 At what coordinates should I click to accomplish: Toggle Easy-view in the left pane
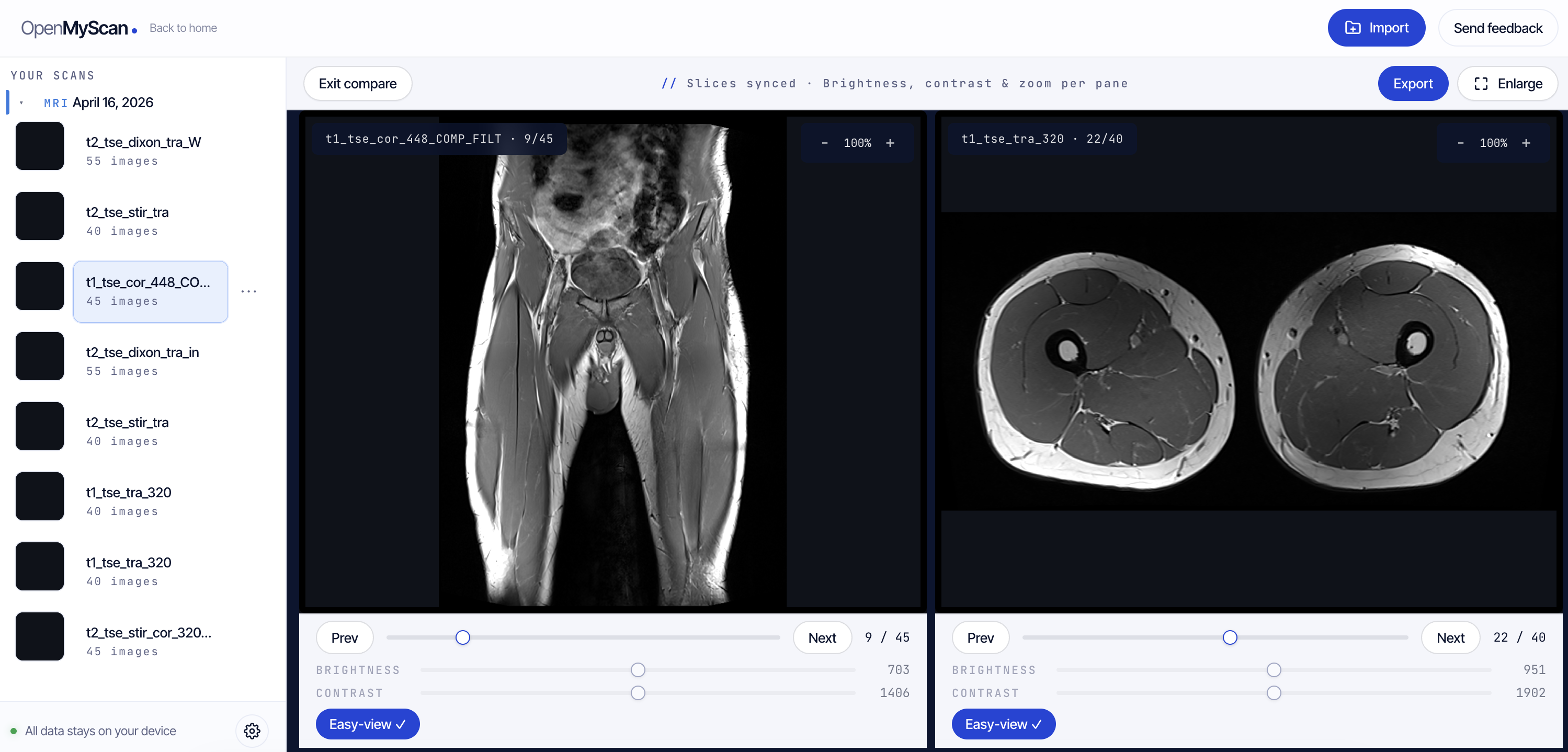[x=368, y=724]
